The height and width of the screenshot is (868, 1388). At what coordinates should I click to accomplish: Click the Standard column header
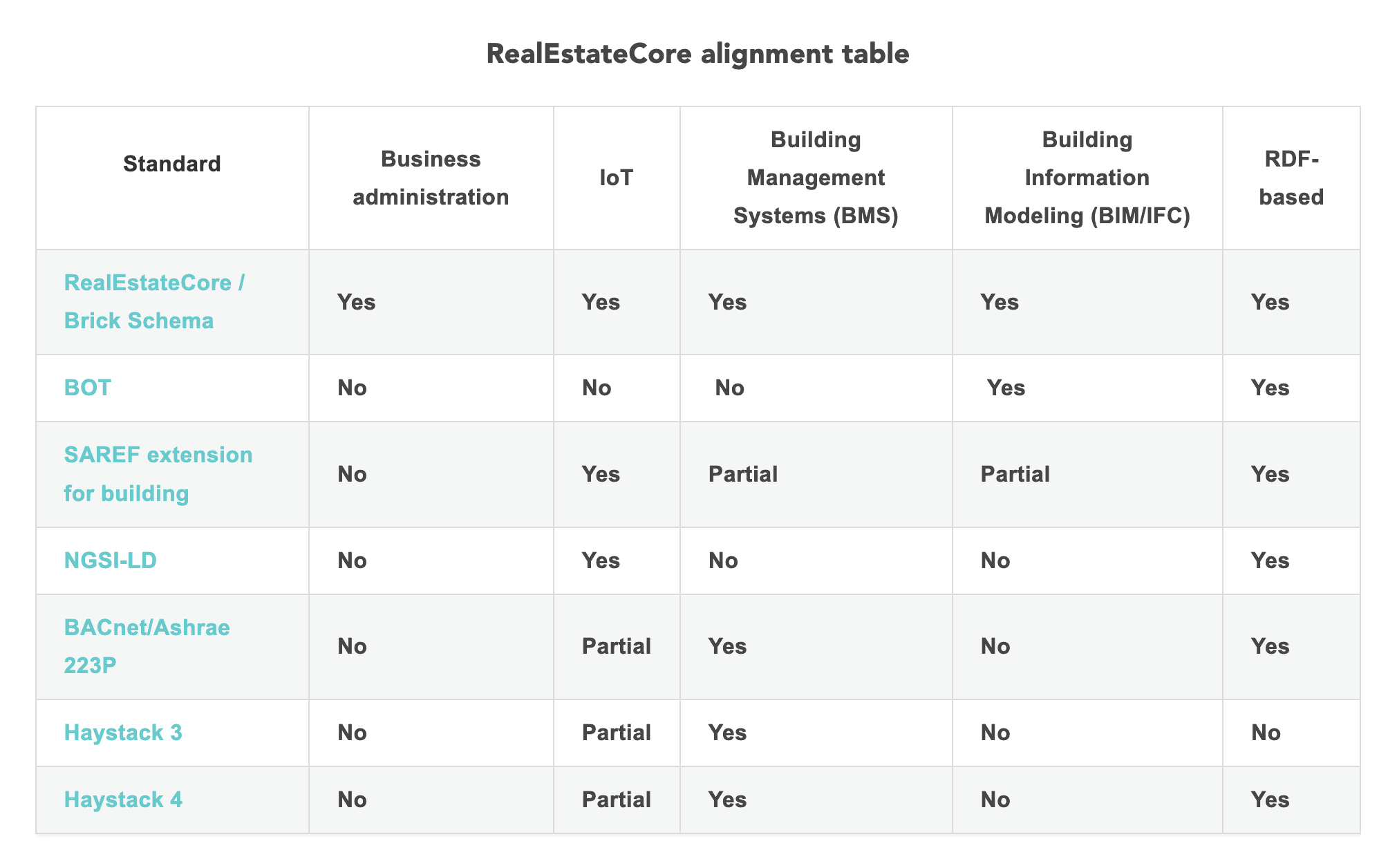(172, 164)
